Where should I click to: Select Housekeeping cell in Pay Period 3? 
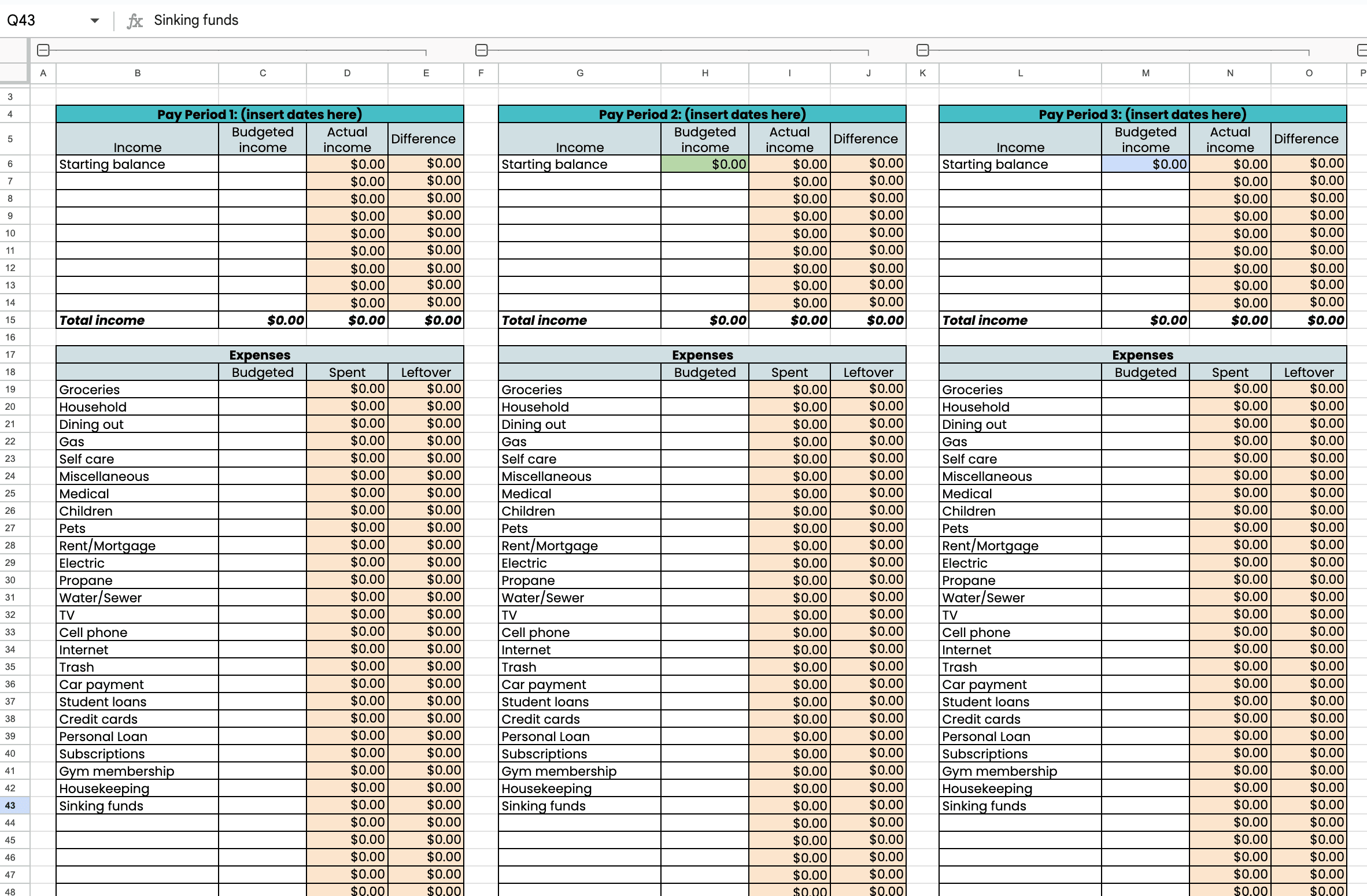(1021, 788)
